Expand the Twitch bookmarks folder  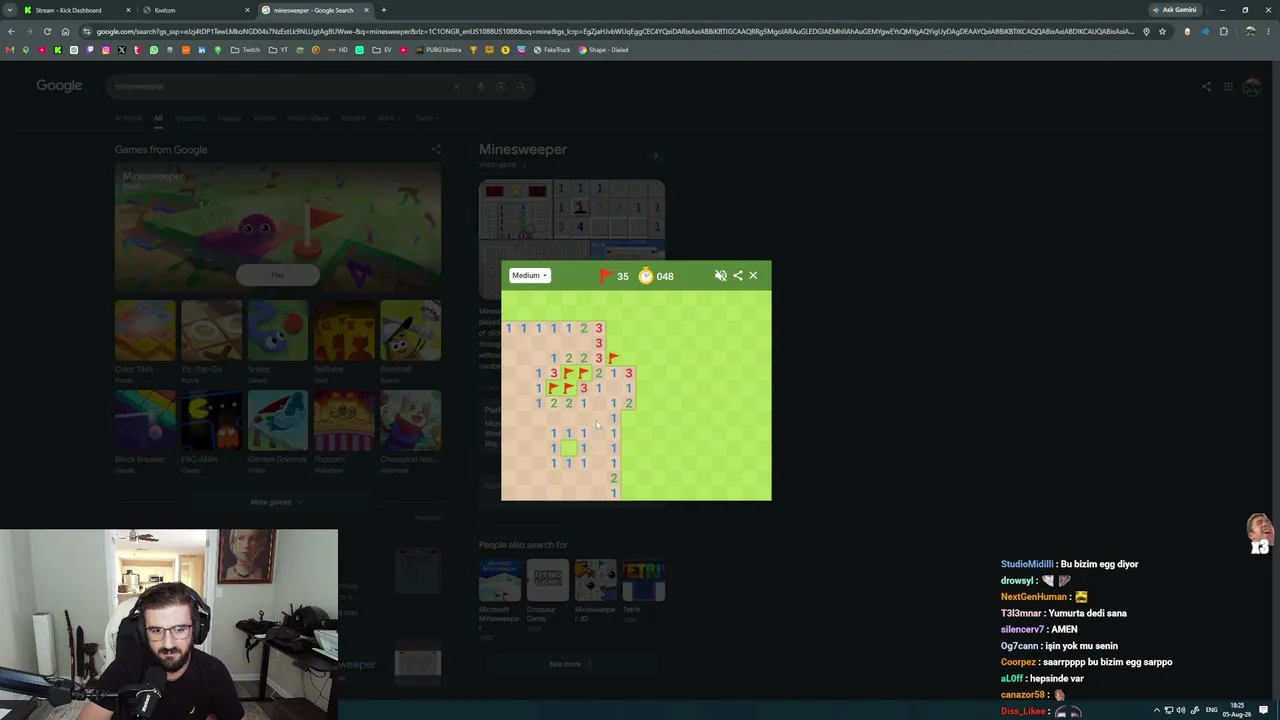(245, 50)
